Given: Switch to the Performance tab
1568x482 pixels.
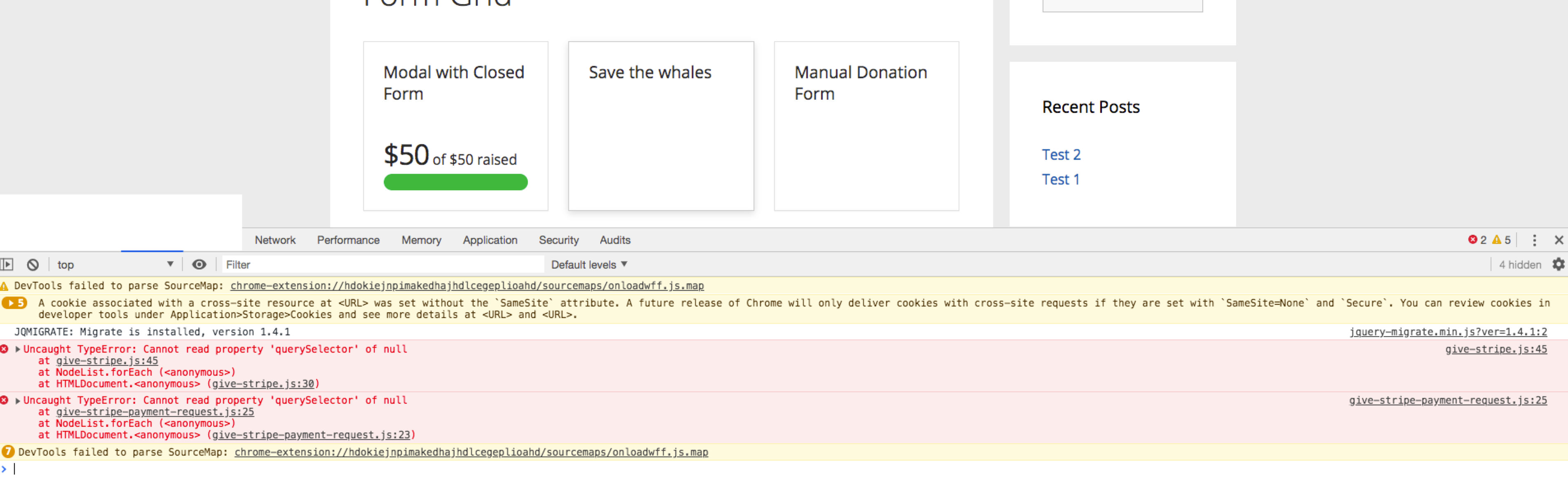Looking at the screenshot, I should click(x=348, y=240).
